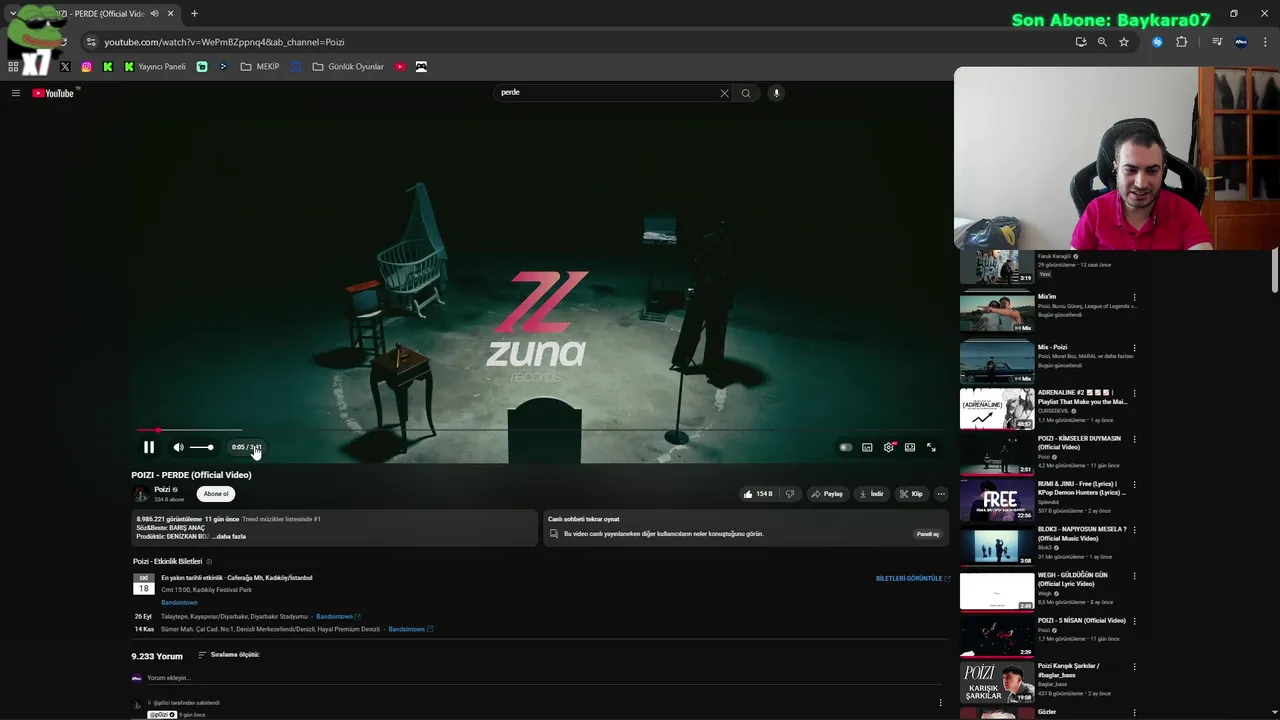The width and height of the screenshot is (1280, 720).
Task: Toggle the autoplay switch in the player
Action: 846,447
